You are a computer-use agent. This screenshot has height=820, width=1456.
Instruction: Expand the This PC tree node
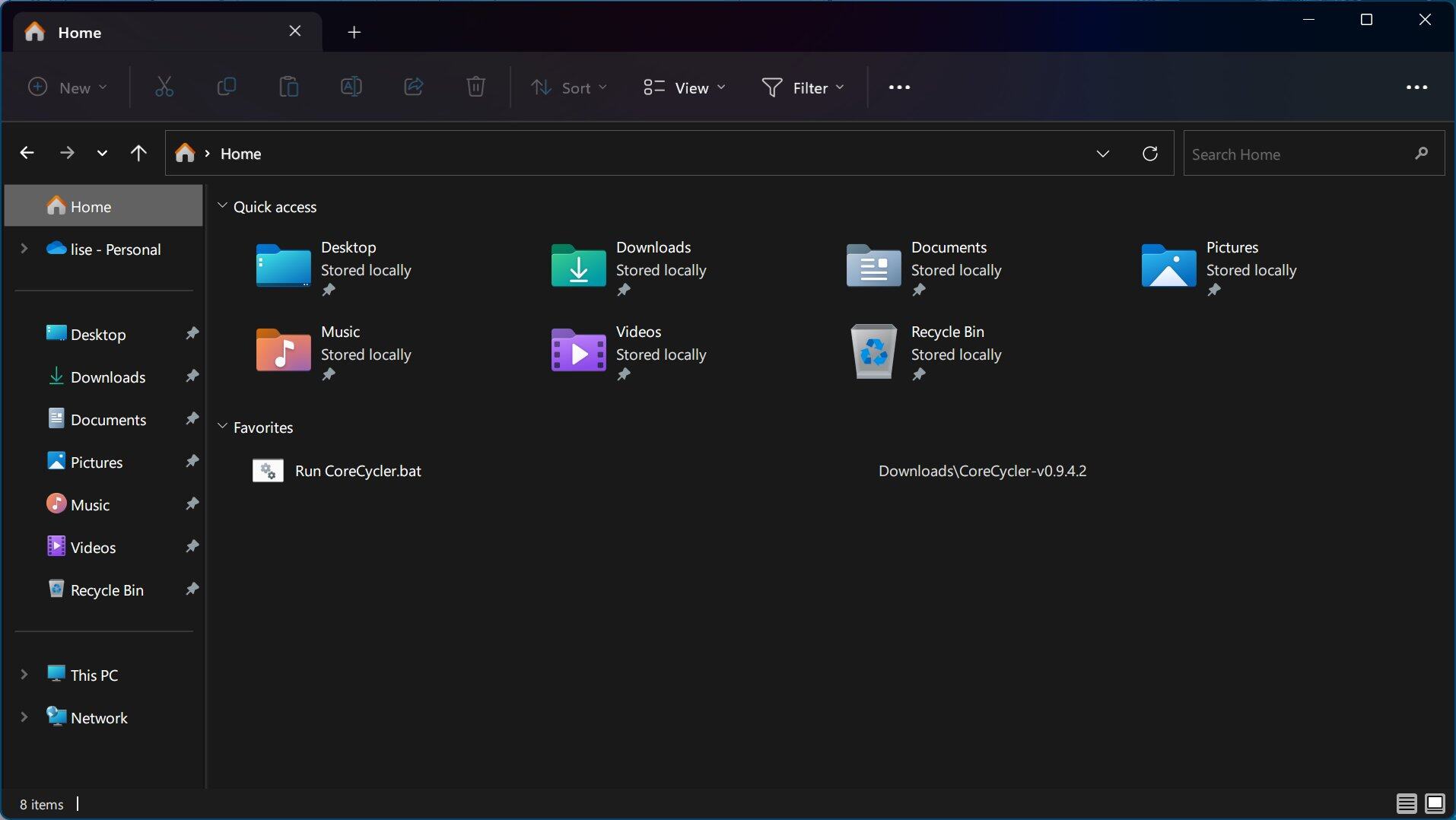point(24,675)
